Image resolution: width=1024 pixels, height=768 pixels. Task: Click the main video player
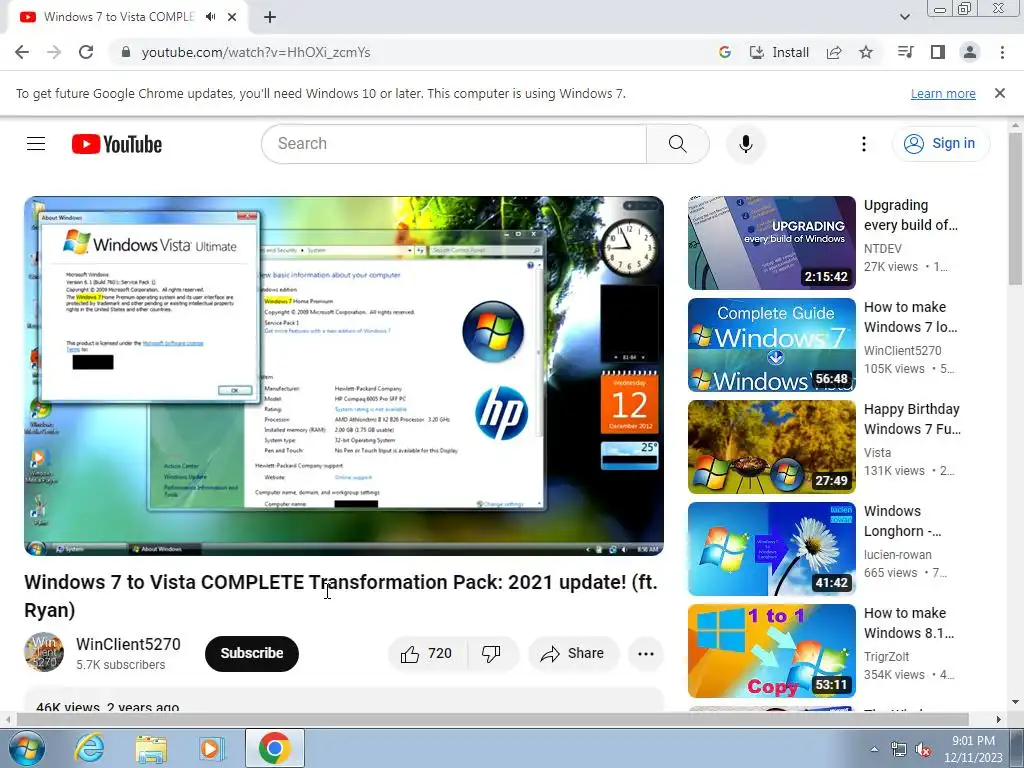pyautogui.click(x=344, y=376)
